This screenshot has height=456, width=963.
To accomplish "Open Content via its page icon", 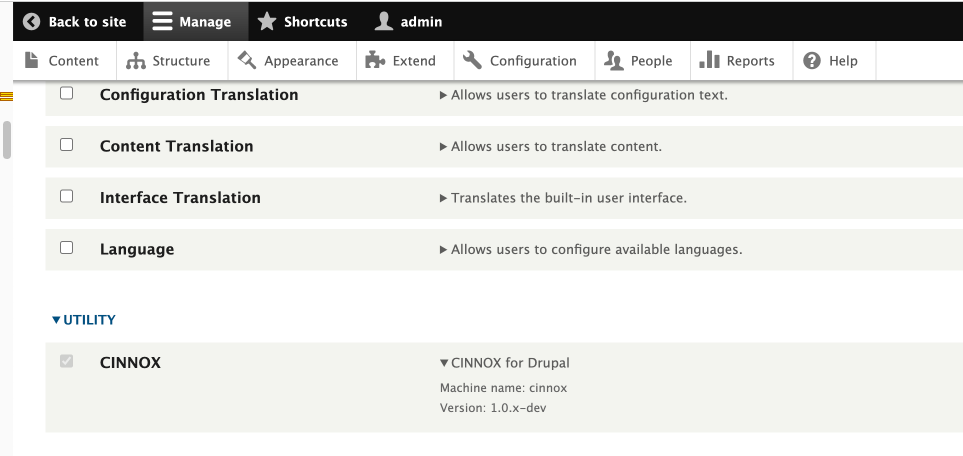I will pyautogui.click(x=32, y=60).
